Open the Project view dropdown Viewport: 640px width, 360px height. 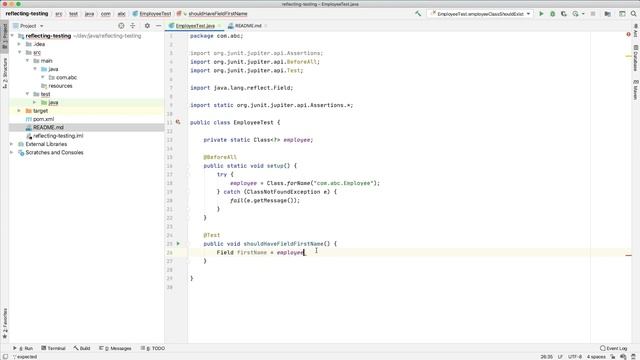[29, 26]
